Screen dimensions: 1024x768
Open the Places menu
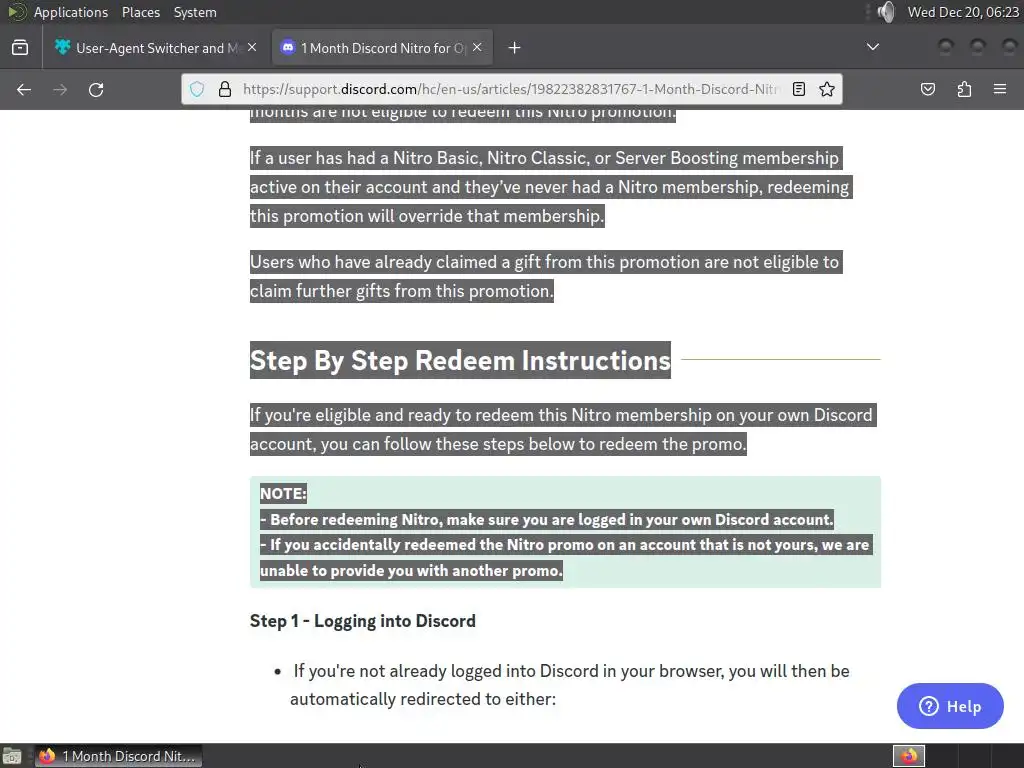(x=140, y=12)
